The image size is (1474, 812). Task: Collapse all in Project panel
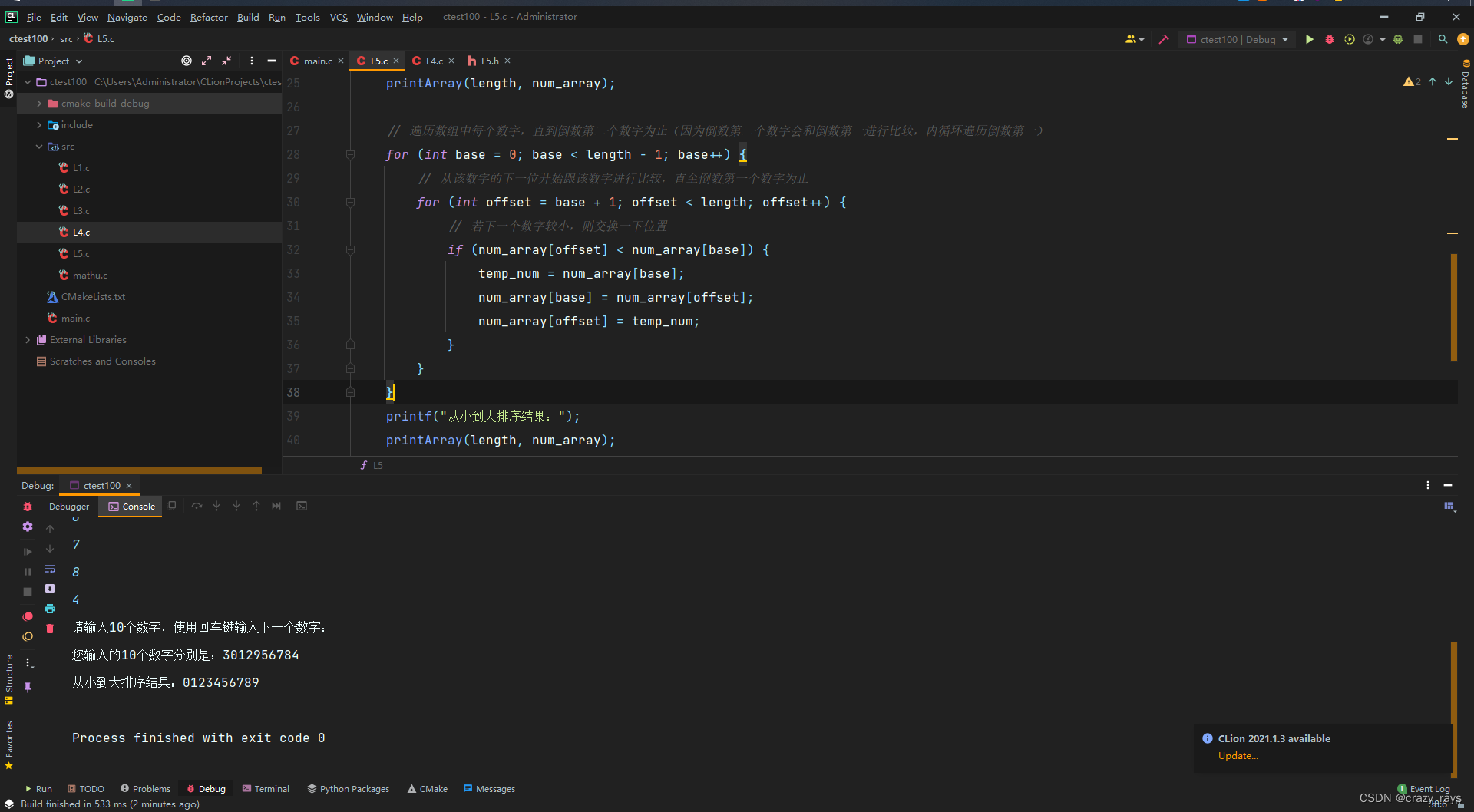226,61
